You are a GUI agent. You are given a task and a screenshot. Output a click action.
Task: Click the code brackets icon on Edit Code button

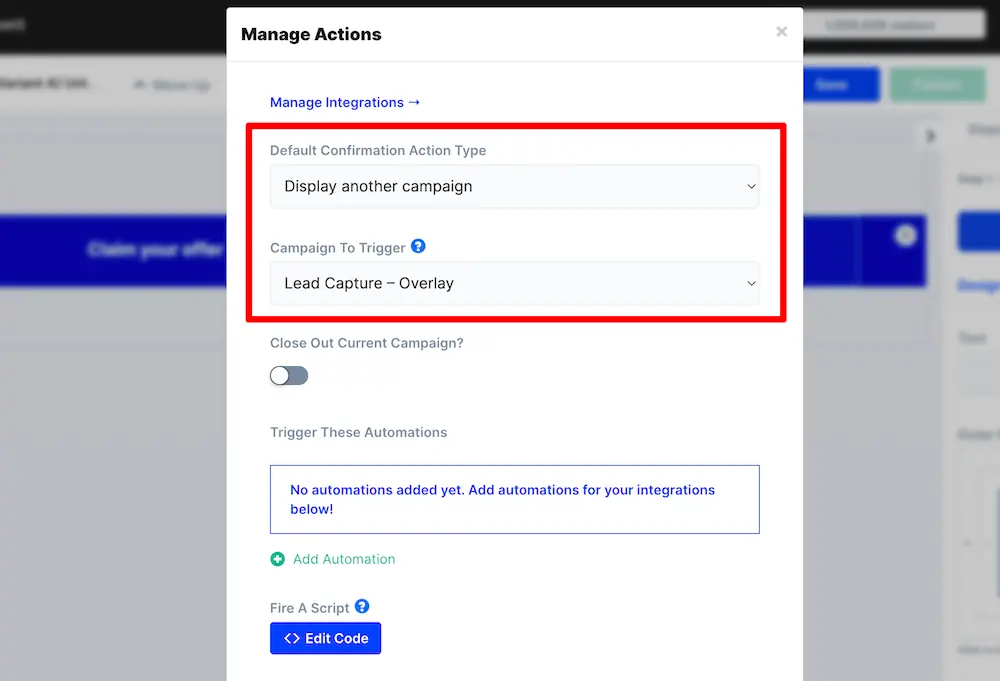pyautogui.click(x=293, y=638)
